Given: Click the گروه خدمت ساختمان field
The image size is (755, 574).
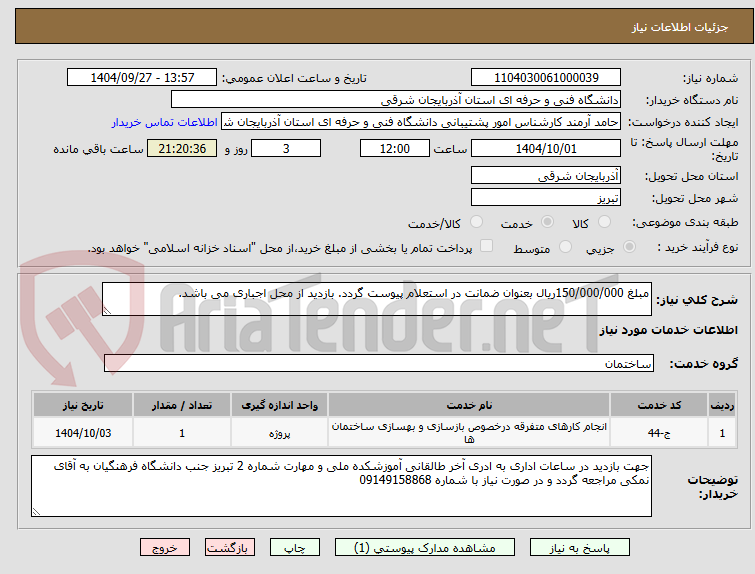Looking at the screenshot, I should 379,363.
